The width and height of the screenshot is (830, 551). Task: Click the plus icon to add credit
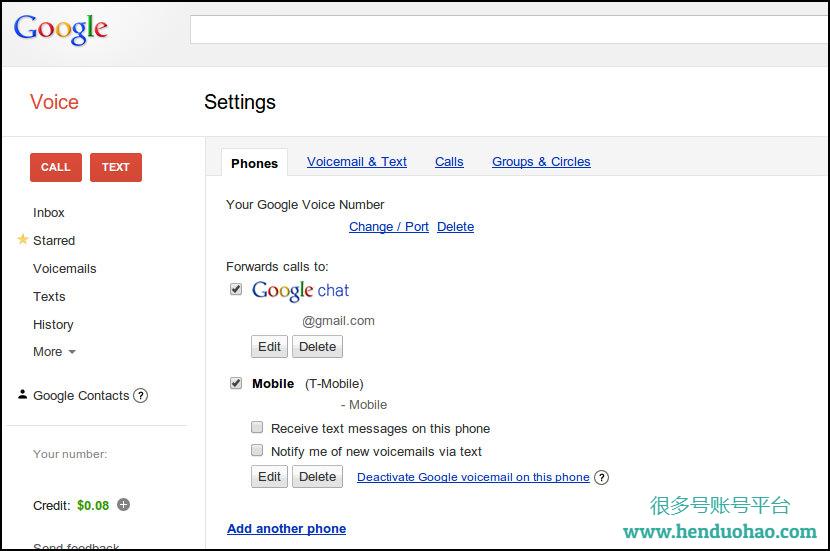click(x=123, y=504)
